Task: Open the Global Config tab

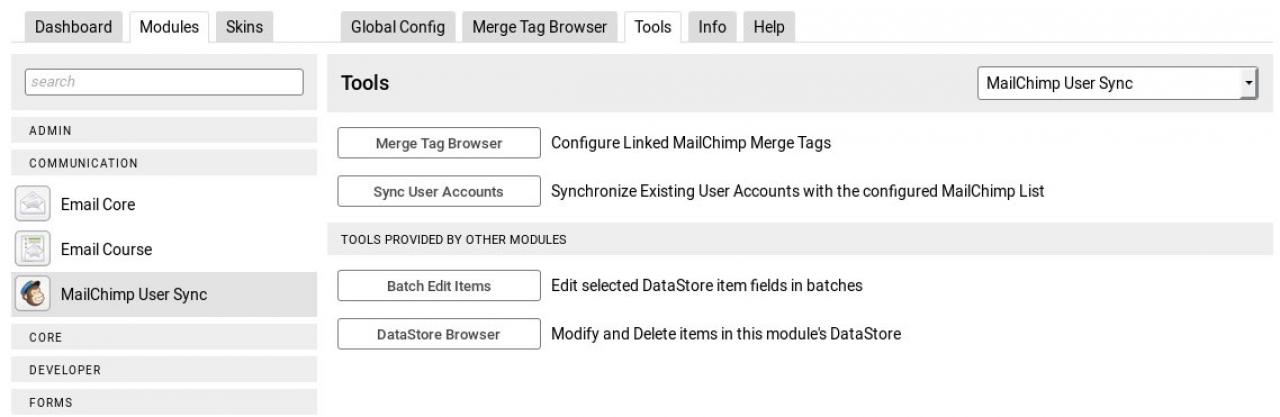Action: coord(397,27)
